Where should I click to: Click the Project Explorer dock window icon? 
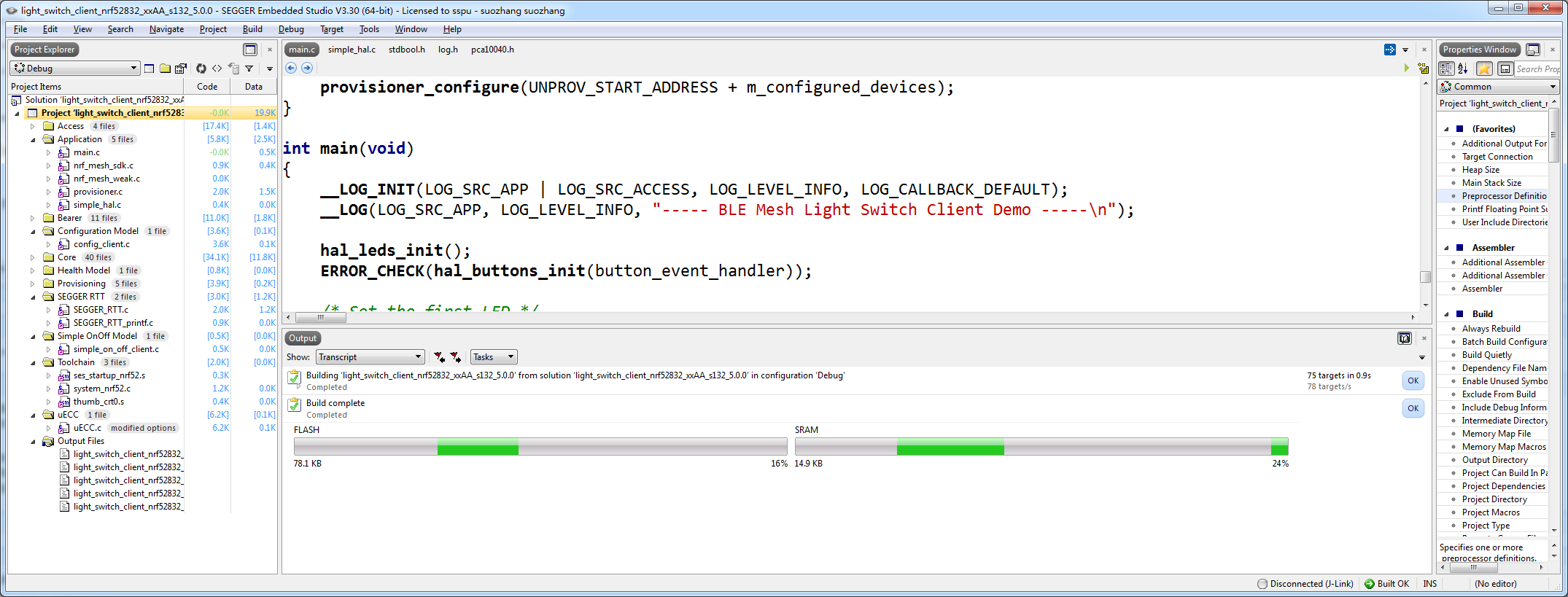pos(250,50)
